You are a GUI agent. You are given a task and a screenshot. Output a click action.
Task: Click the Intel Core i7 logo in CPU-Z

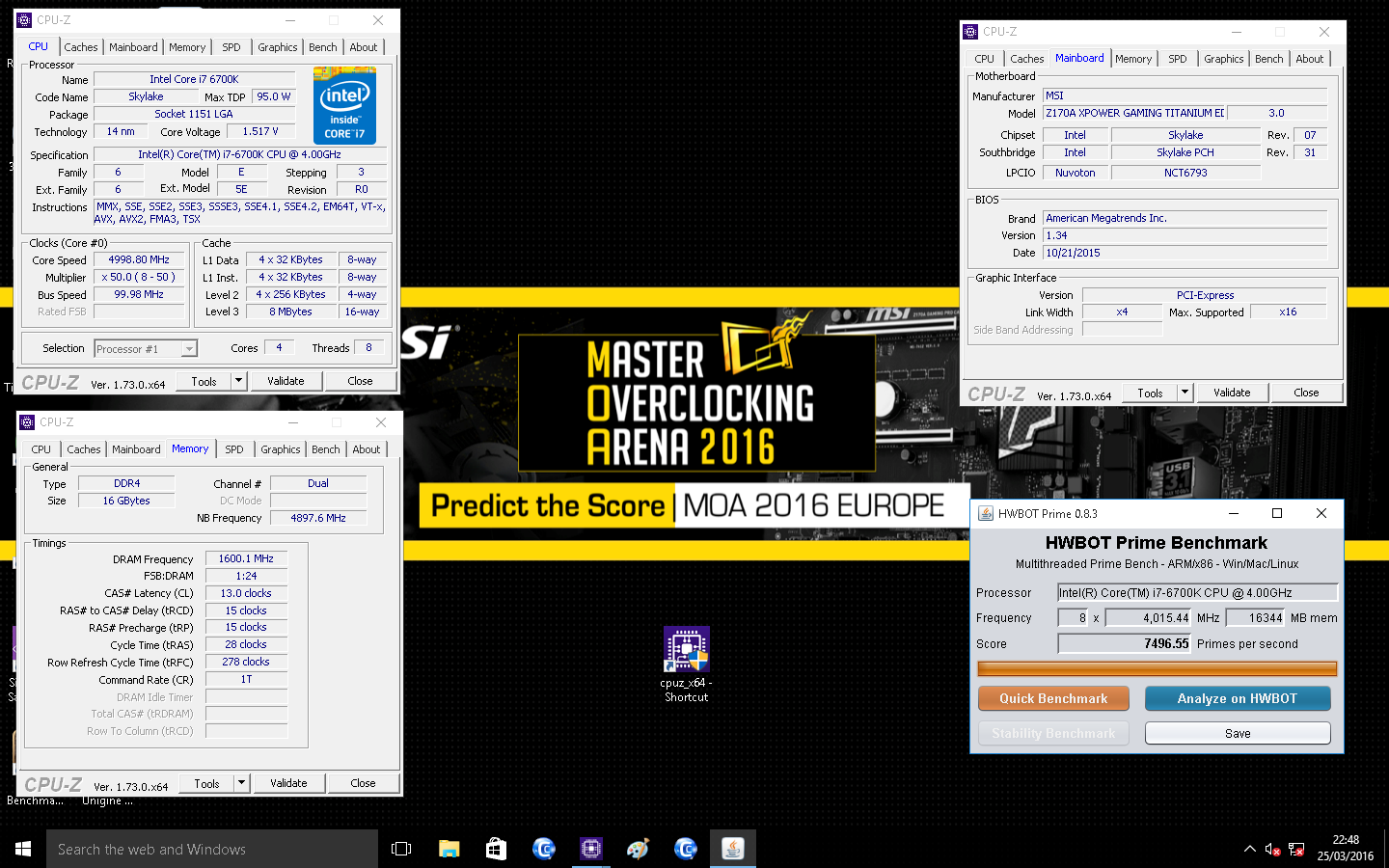(344, 105)
